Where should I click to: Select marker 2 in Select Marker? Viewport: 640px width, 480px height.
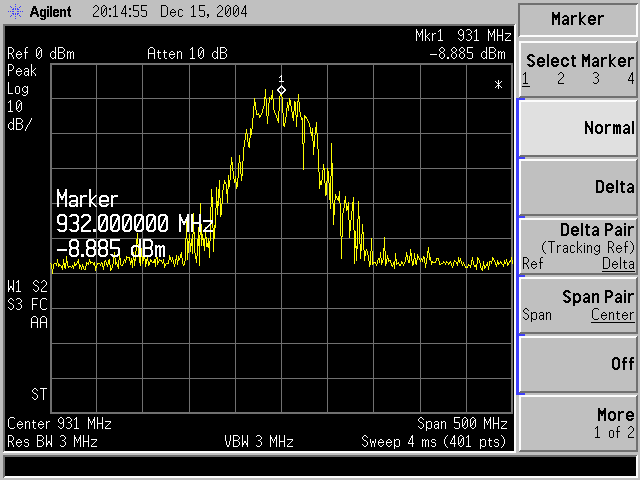click(561, 78)
